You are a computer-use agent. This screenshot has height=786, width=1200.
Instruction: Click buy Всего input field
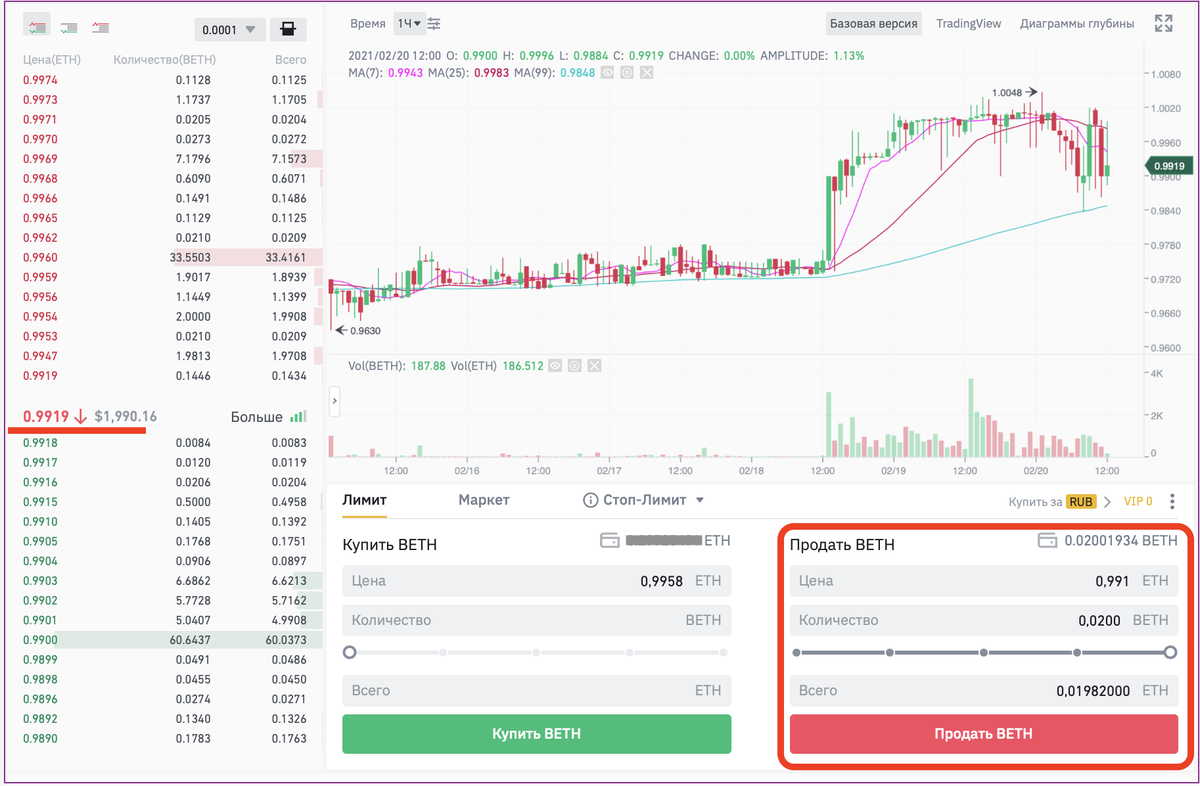pos(536,690)
